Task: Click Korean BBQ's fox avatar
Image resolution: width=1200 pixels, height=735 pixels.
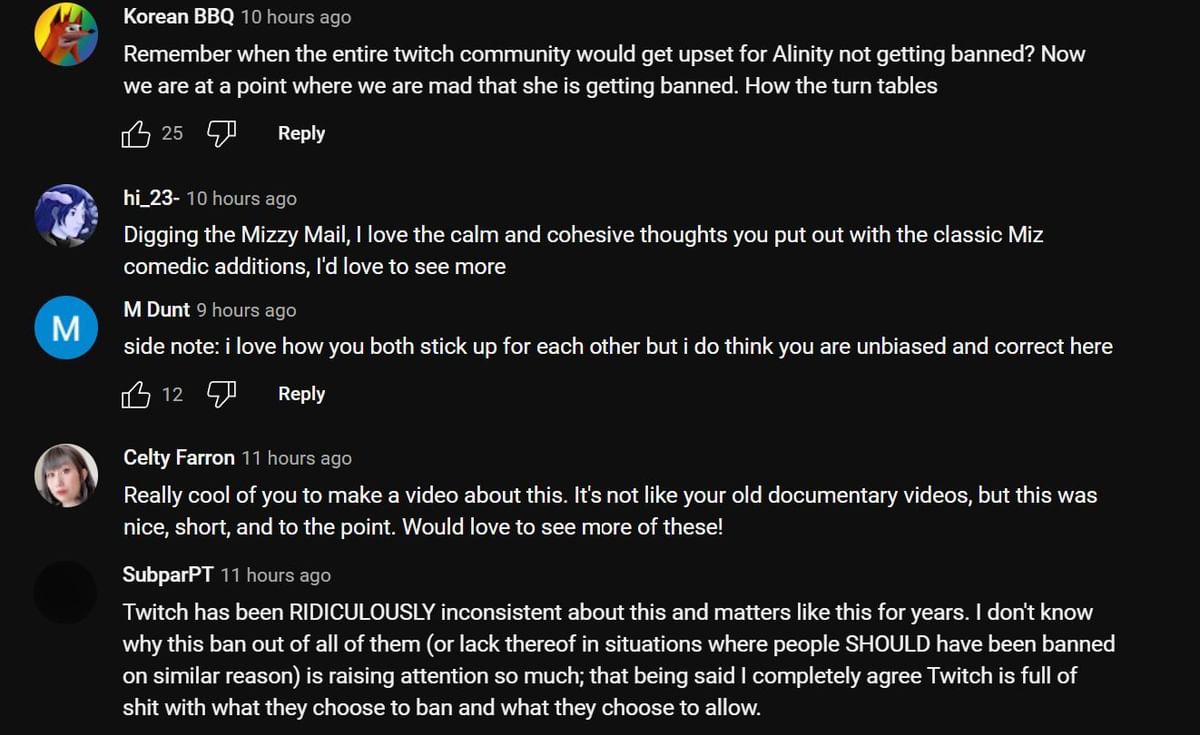Action: coord(66,33)
